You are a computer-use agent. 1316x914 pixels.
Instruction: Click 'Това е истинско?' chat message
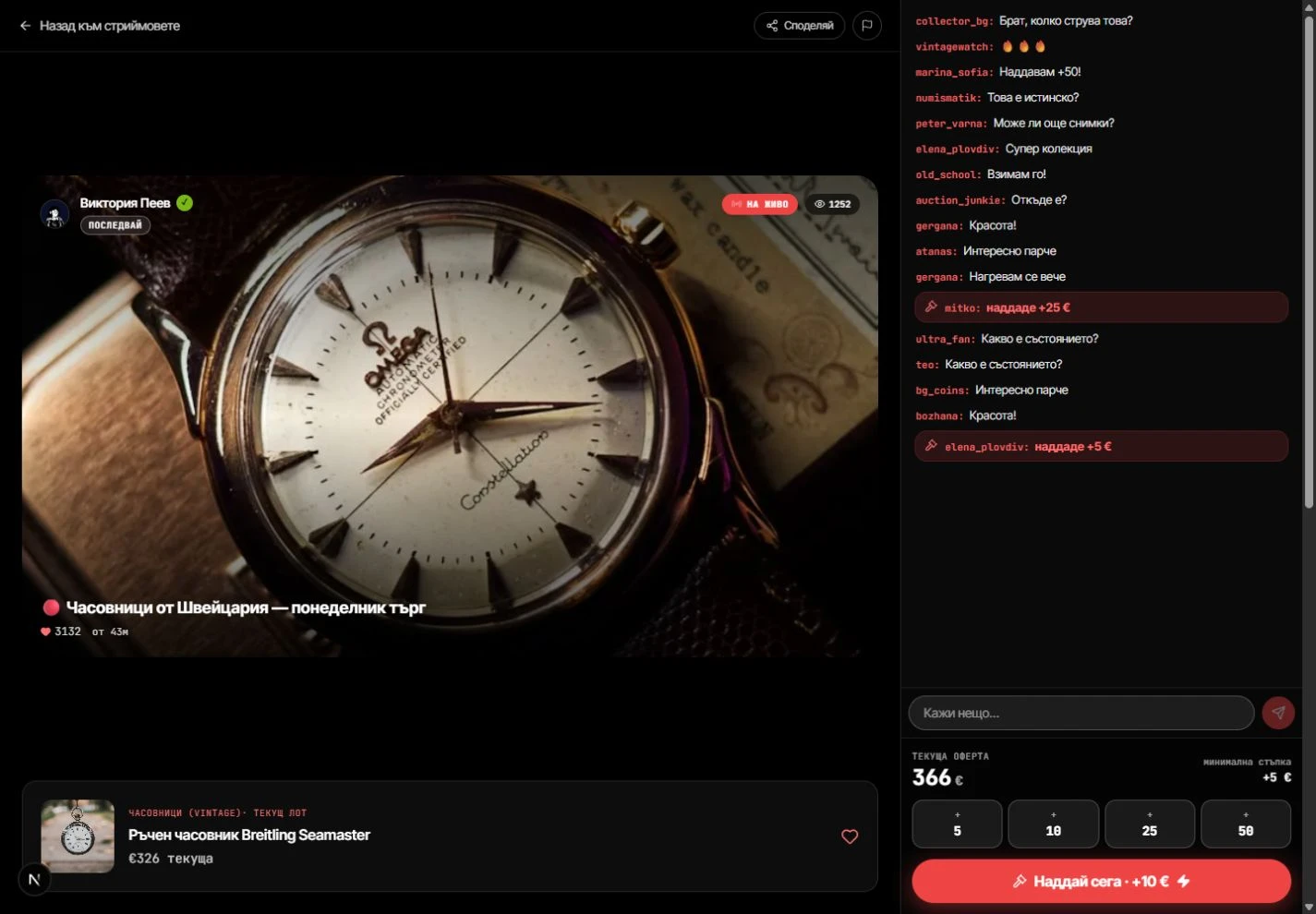pos(1032,98)
